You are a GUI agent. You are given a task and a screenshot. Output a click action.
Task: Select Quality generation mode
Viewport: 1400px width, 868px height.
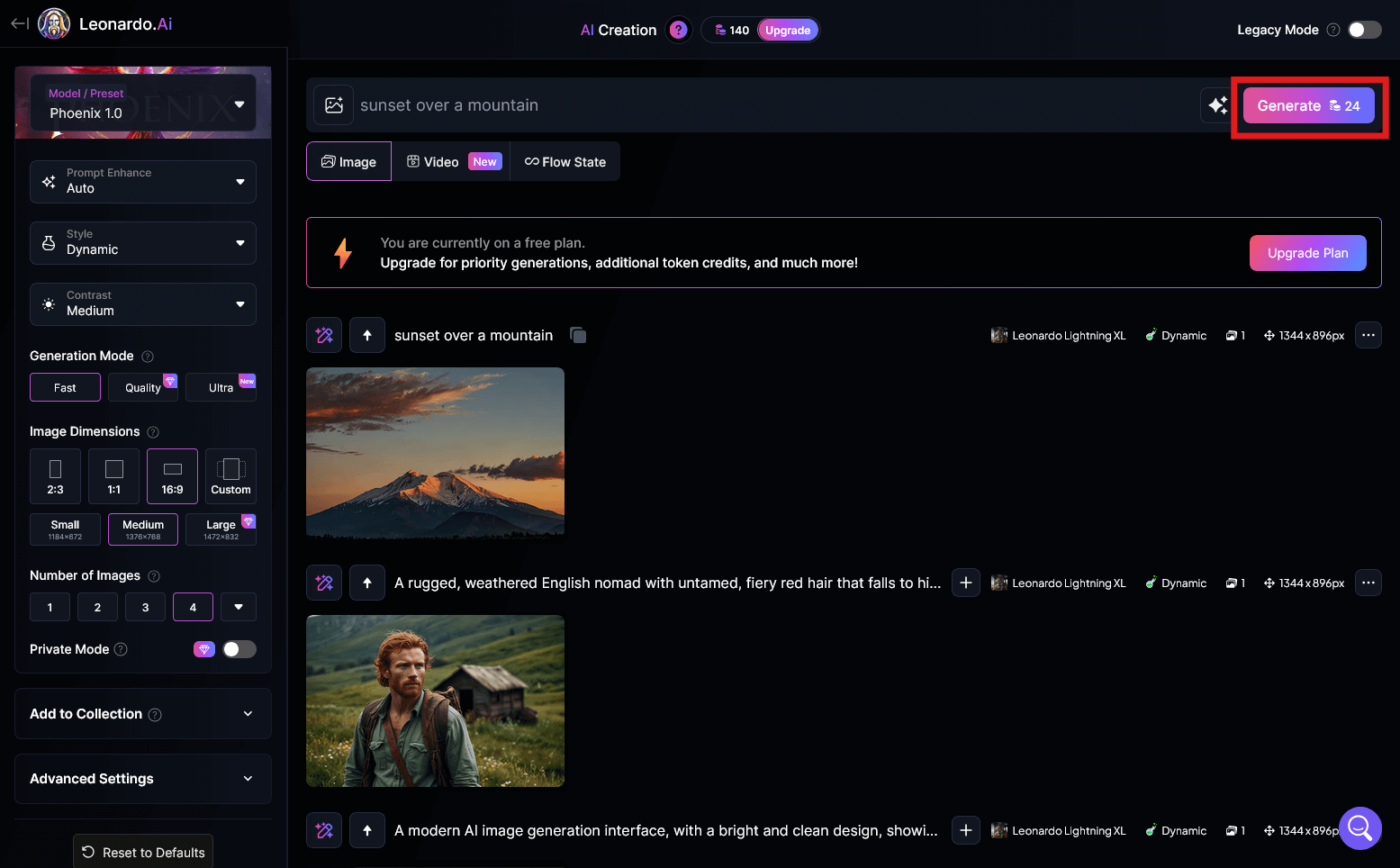click(142, 387)
